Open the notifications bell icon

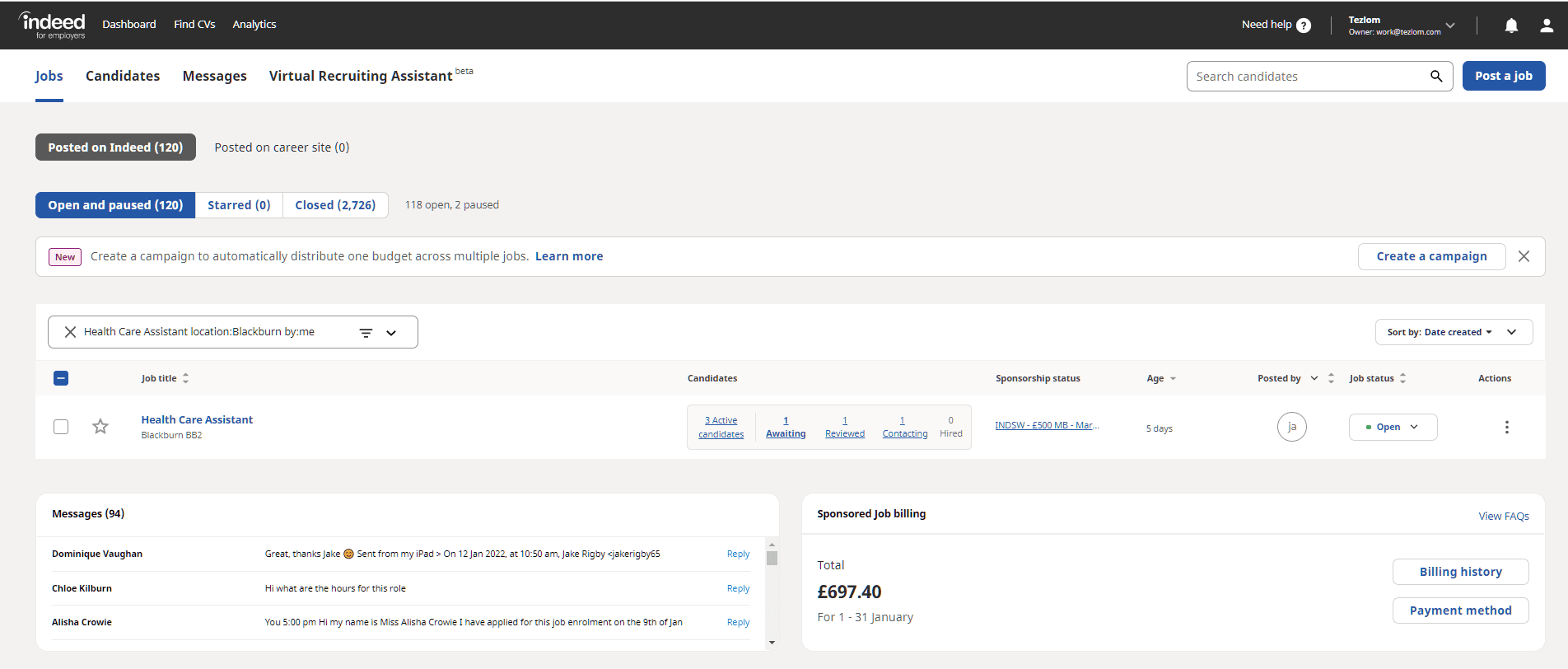coord(1511,26)
